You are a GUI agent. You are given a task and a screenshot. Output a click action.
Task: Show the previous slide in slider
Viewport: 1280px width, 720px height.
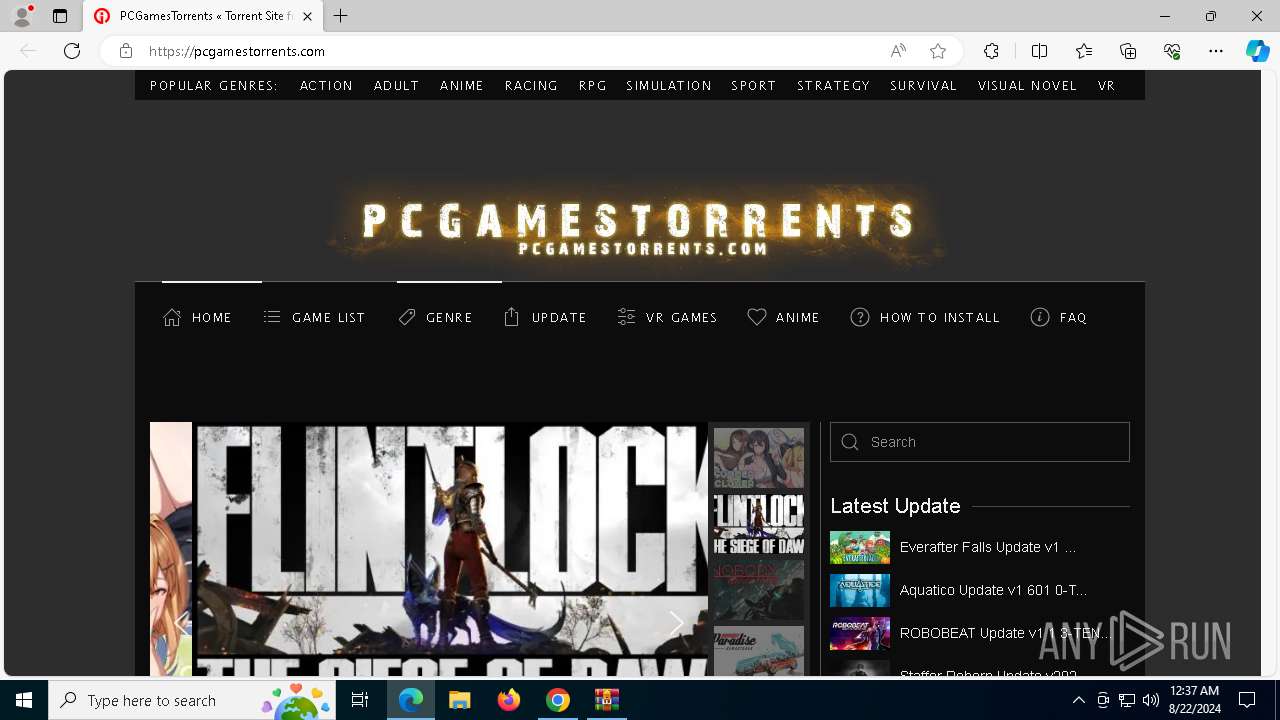181,623
